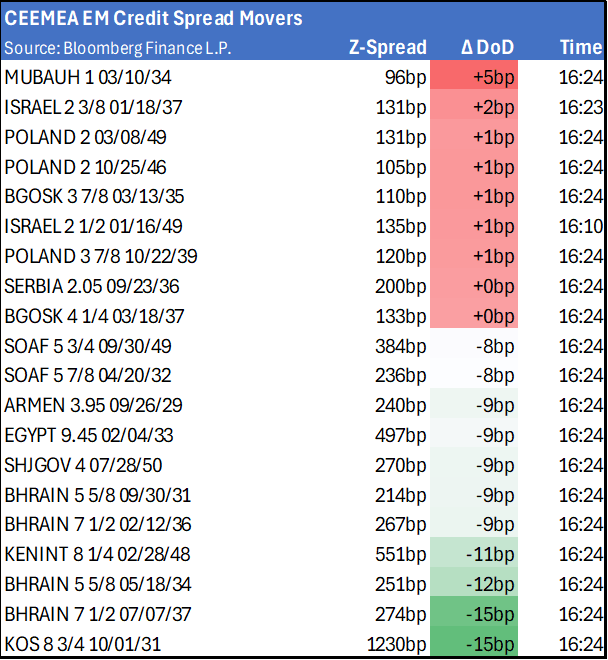Click the 1230bp Z-Spread value
608x660 pixels.
point(398,643)
